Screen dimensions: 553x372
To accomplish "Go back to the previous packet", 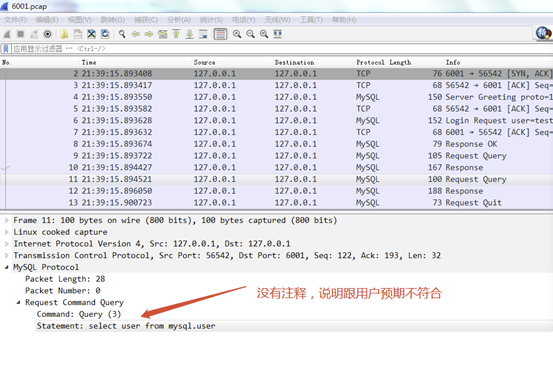I will click(x=135, y=34).
